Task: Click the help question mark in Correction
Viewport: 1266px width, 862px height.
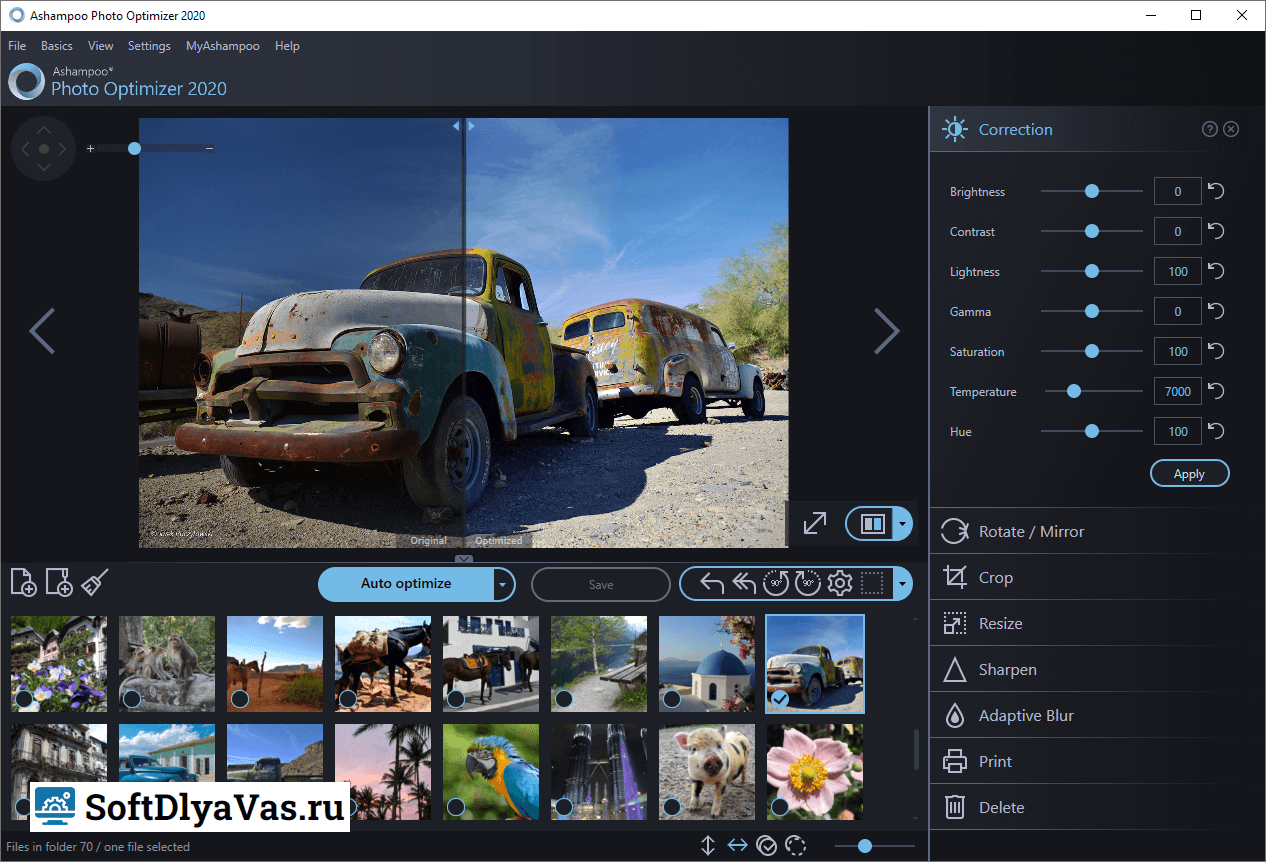Action: [x=1210, y=129]
